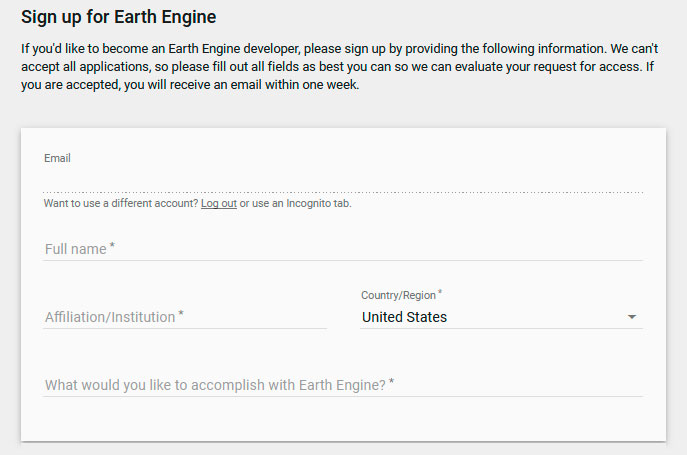Click the Affiliation/Institution input field
The image size is (687, 455).
185,317
